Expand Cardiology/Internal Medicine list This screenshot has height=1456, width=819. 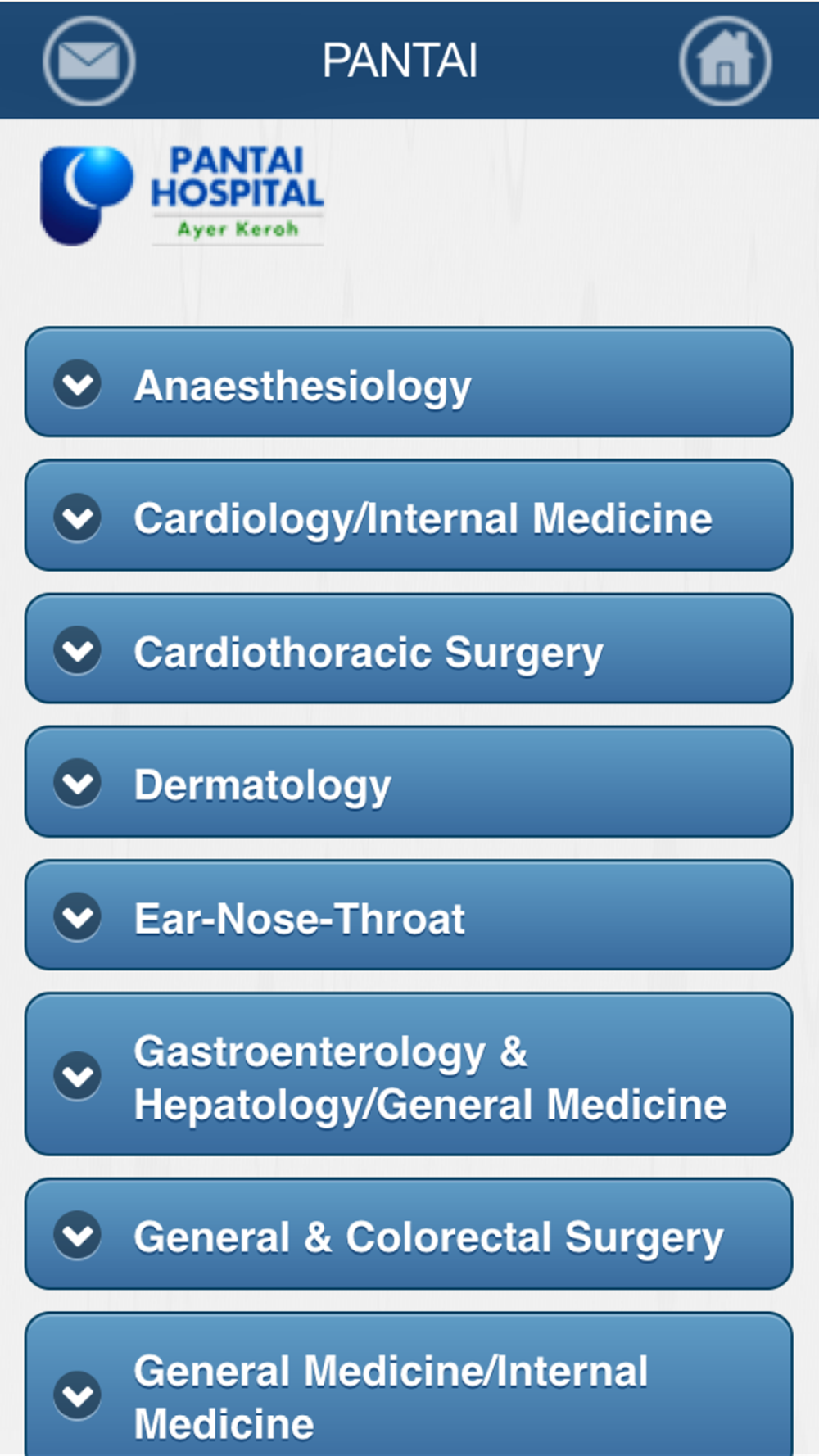coord(409,516)
